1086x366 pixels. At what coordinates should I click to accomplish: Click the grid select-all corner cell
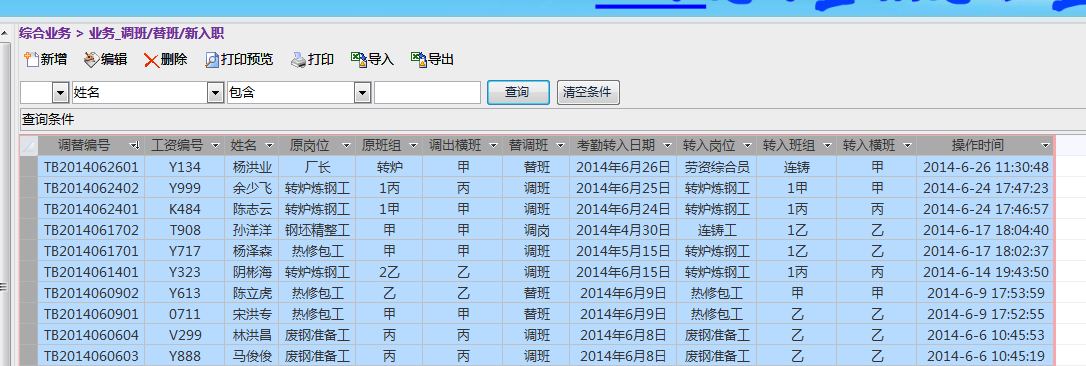(29, 146)
